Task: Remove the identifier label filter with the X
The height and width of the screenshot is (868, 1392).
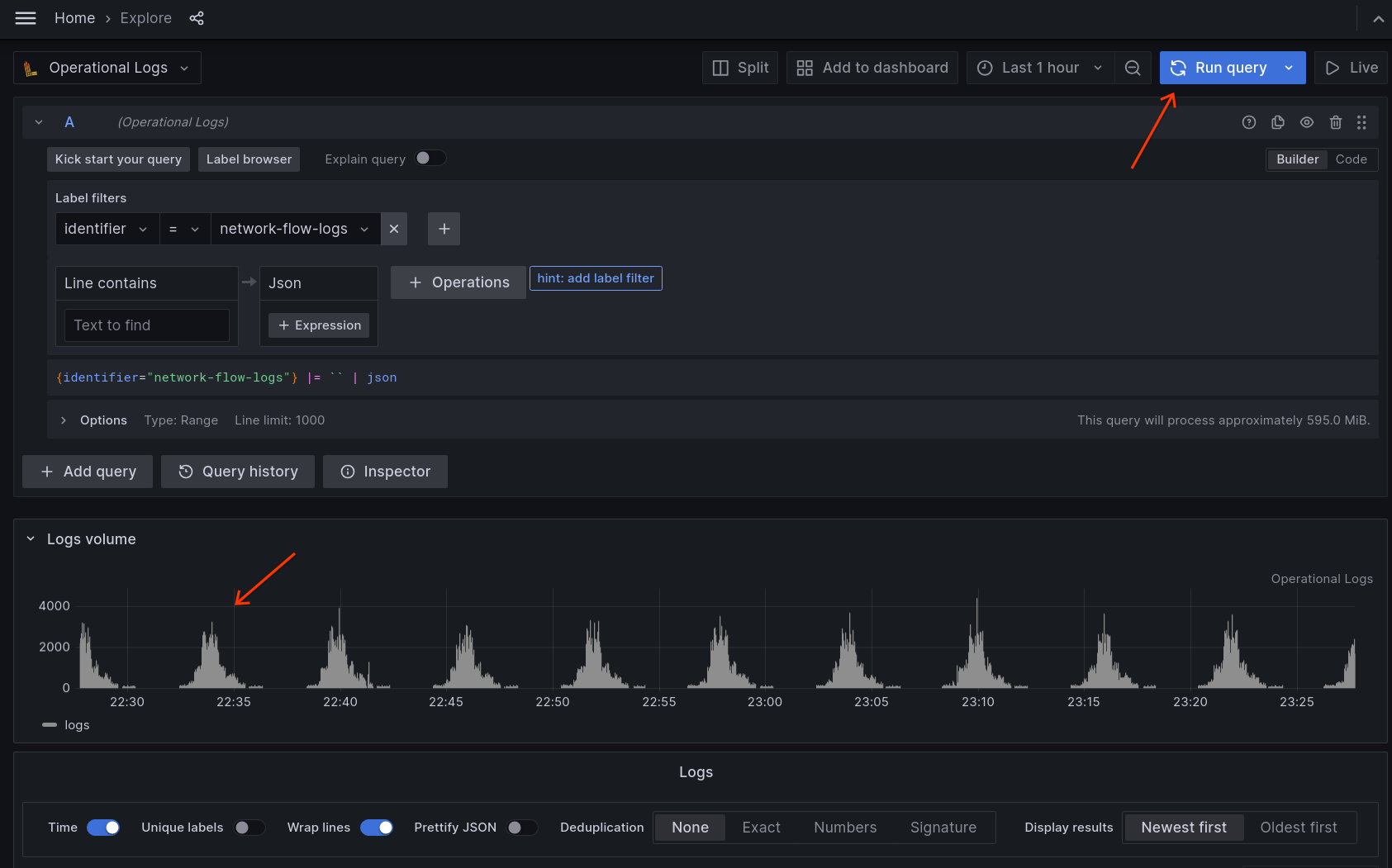Action: [x=394, y=229]
